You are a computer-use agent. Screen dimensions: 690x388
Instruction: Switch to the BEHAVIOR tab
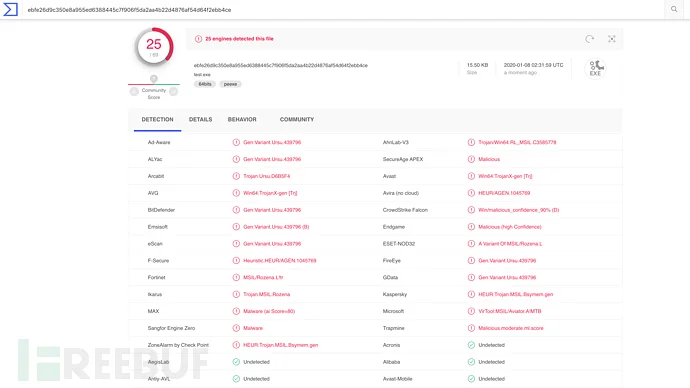[x=242, y=120]
